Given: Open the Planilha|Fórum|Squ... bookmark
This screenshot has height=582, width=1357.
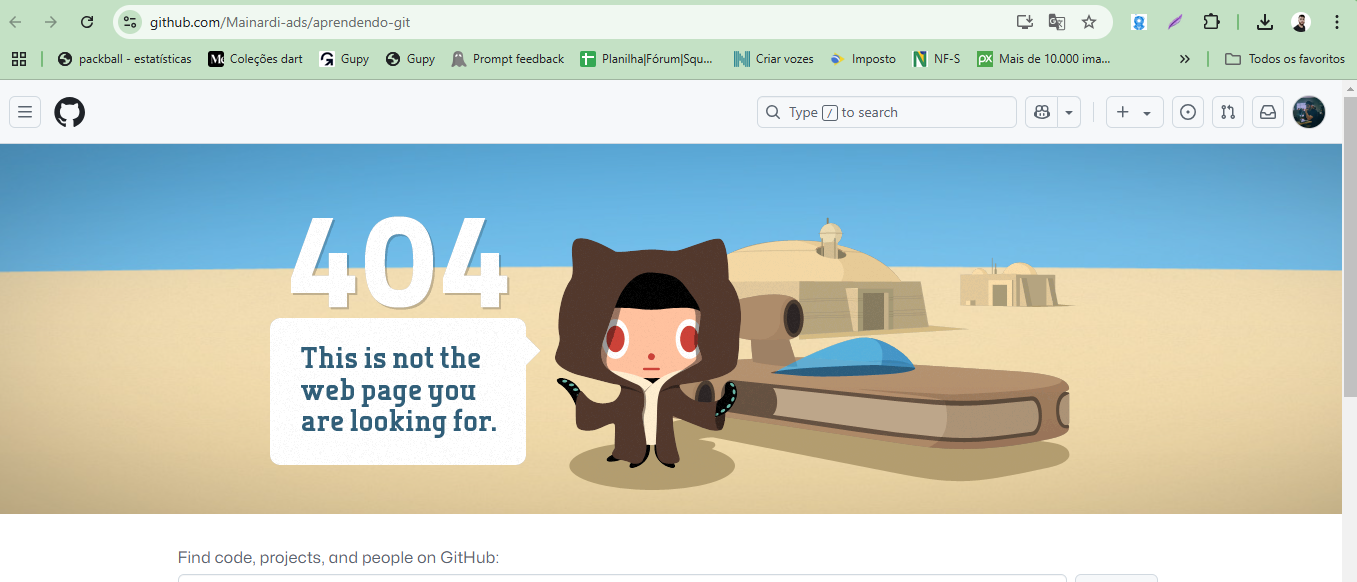Looking at the screenshot, I should click(x=648, y=59).
